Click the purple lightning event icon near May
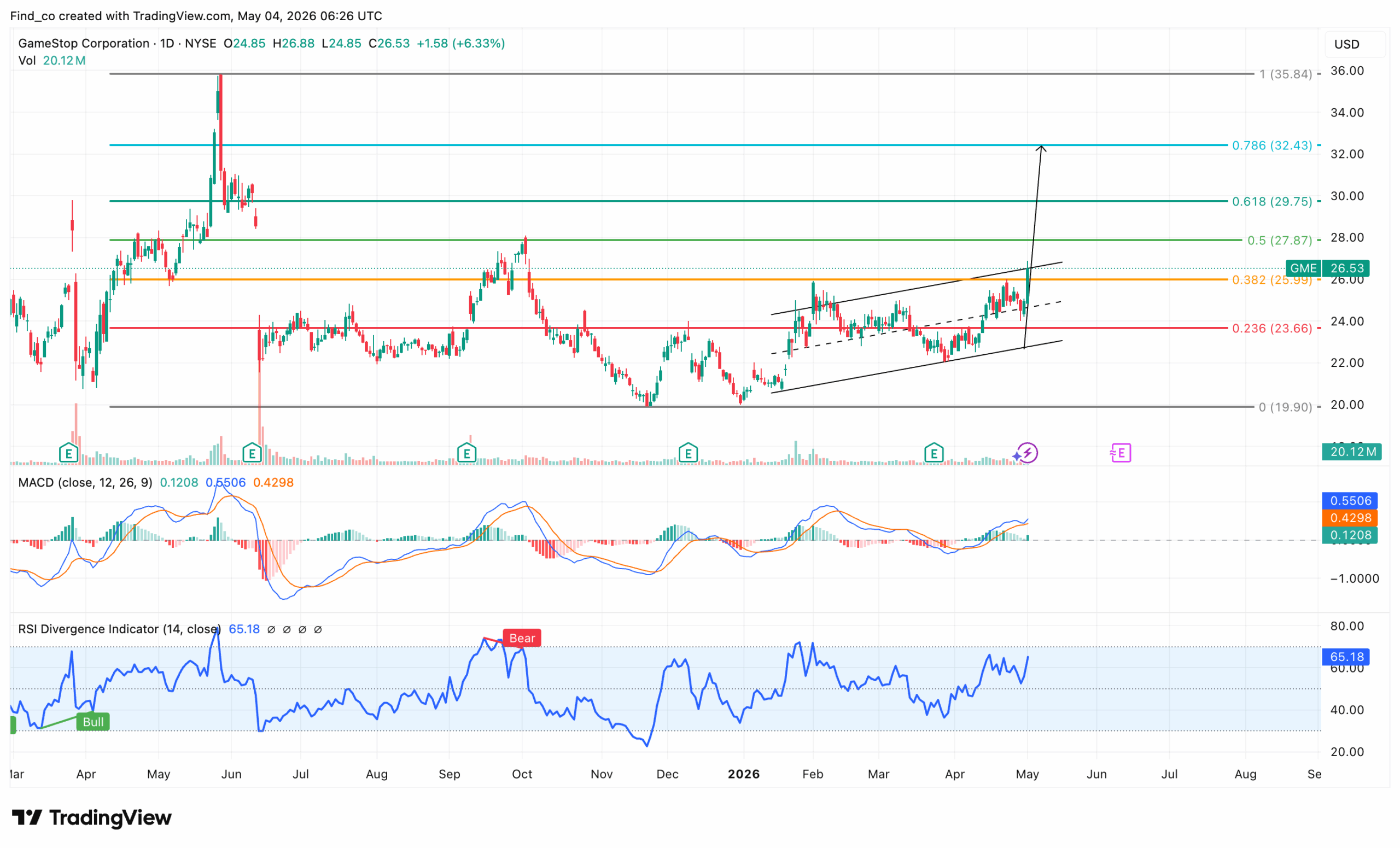The image size is (1400, 848). click(1026, 453)
